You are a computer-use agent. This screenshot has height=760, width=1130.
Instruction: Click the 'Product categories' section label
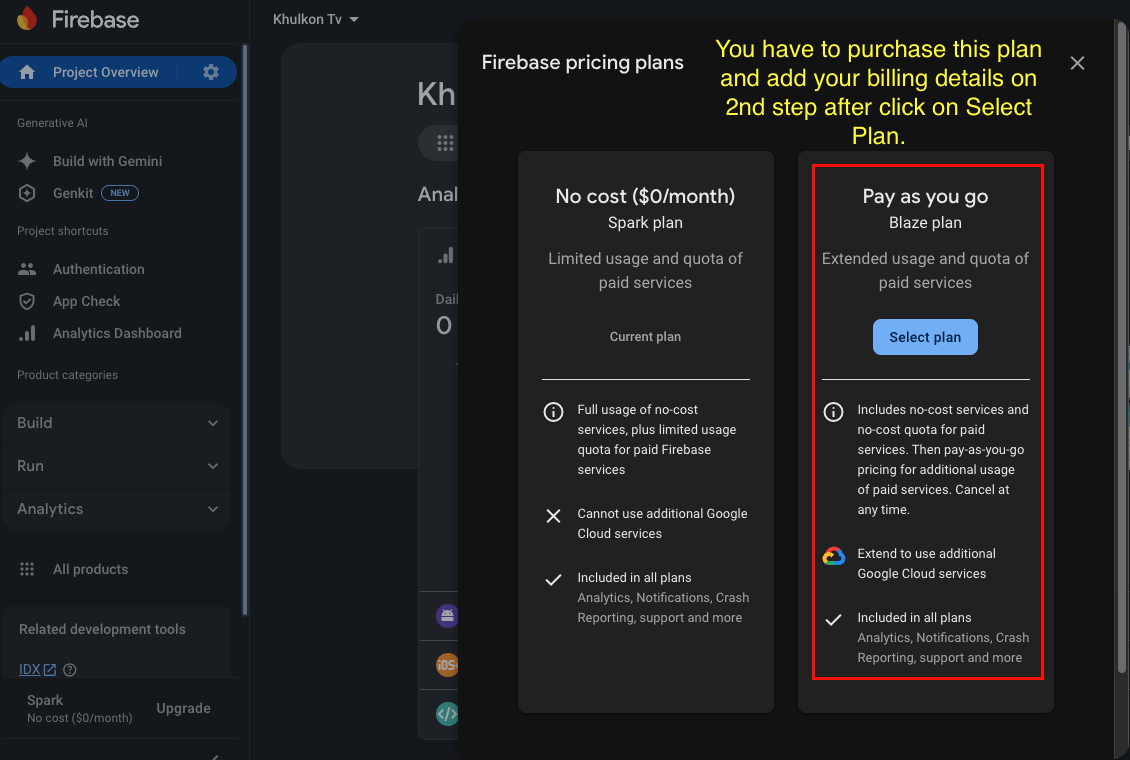pos(67,375)
